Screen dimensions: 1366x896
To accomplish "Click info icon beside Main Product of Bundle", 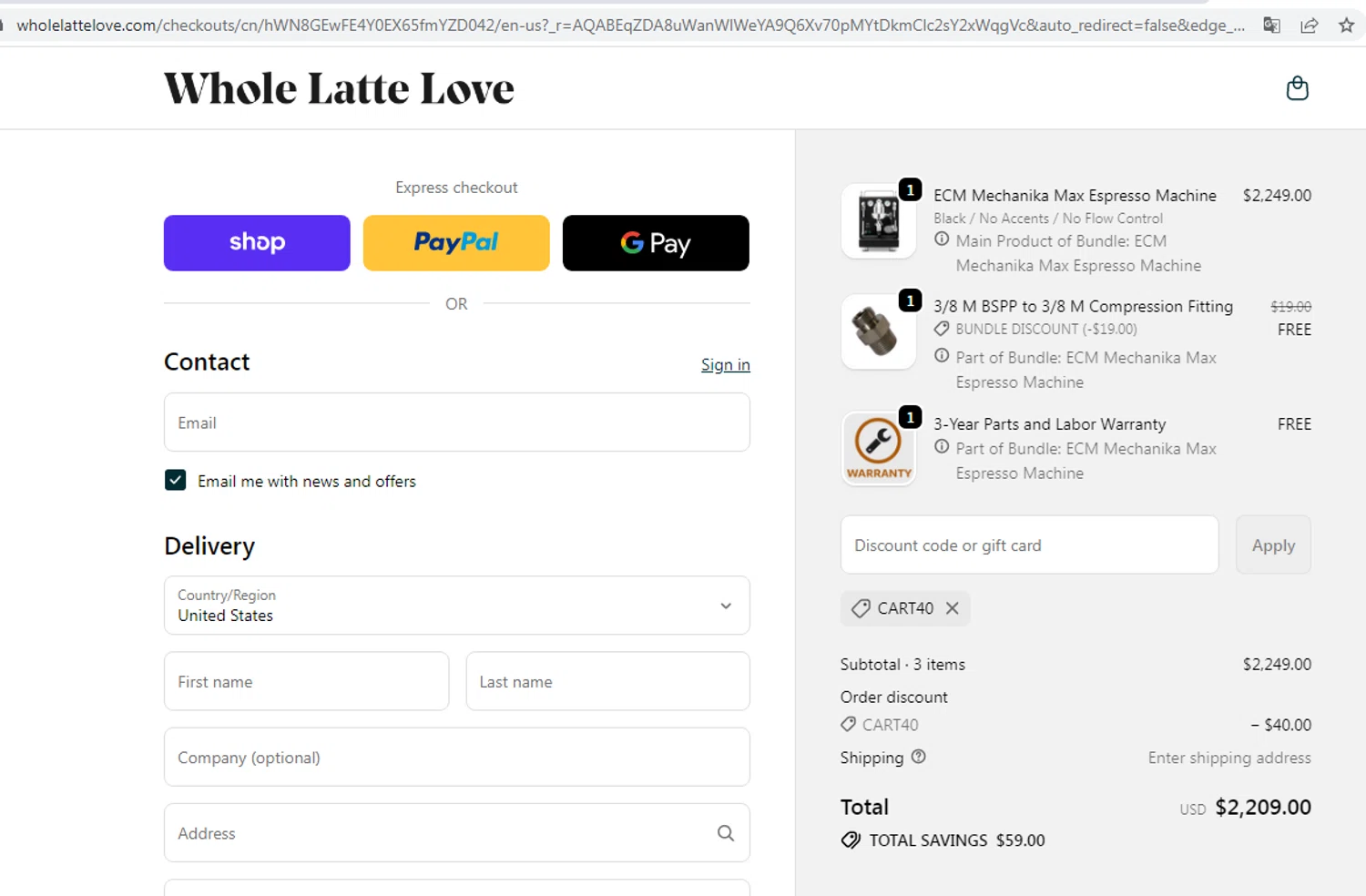I will click(942, 239).
